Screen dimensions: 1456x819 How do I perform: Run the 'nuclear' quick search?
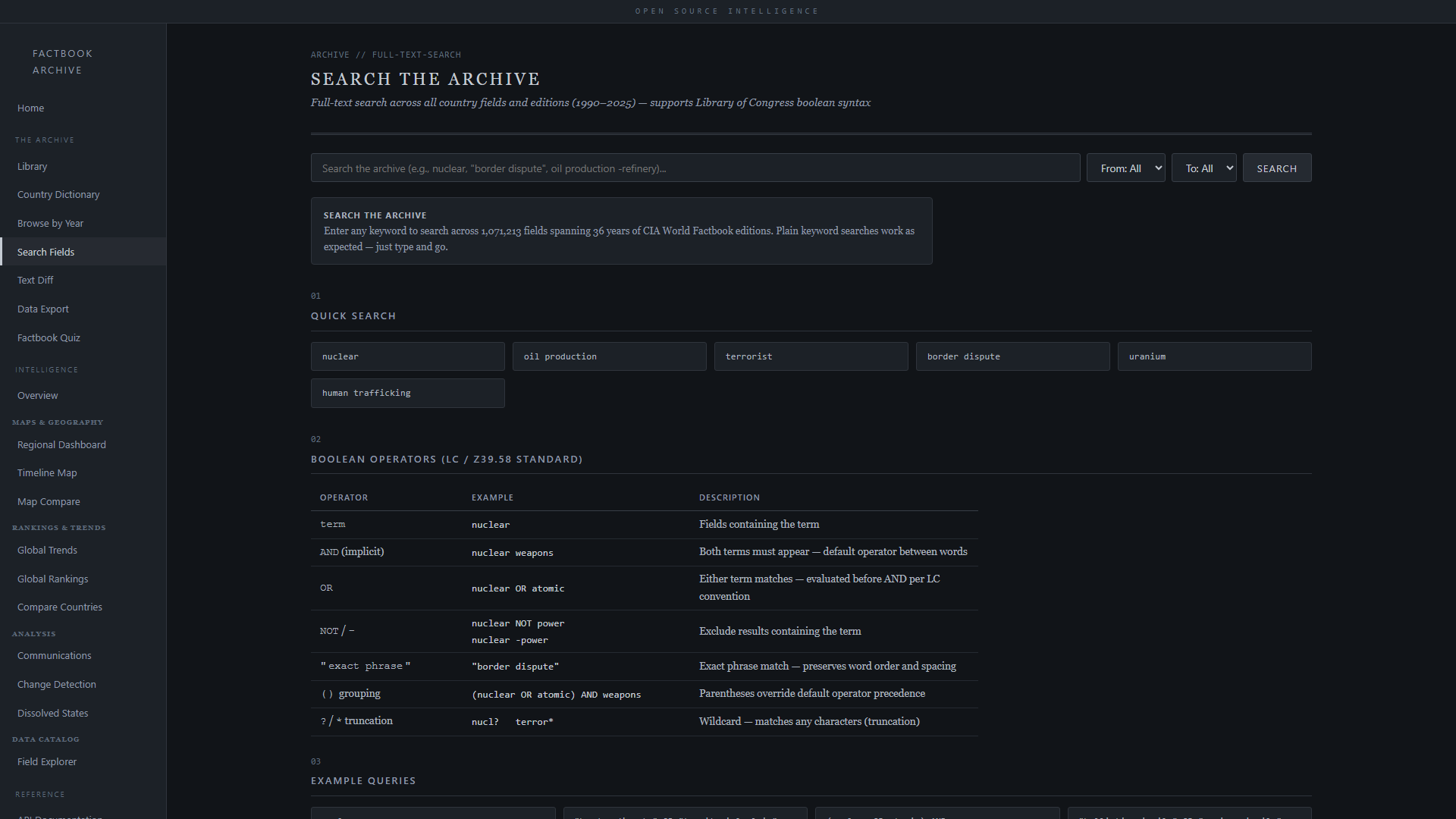407,356
